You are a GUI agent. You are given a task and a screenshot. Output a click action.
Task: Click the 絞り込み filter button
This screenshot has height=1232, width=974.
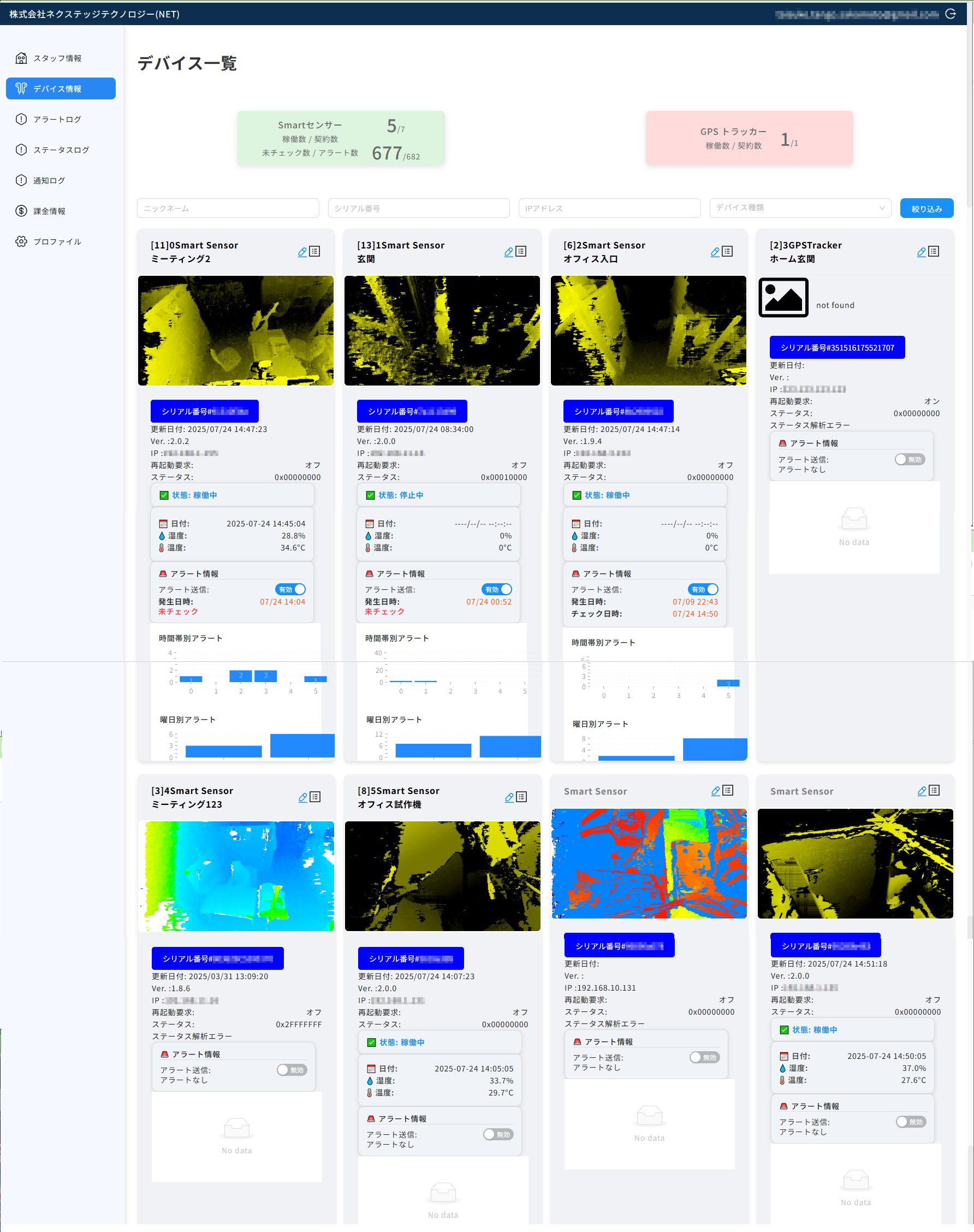click(926, 208)
